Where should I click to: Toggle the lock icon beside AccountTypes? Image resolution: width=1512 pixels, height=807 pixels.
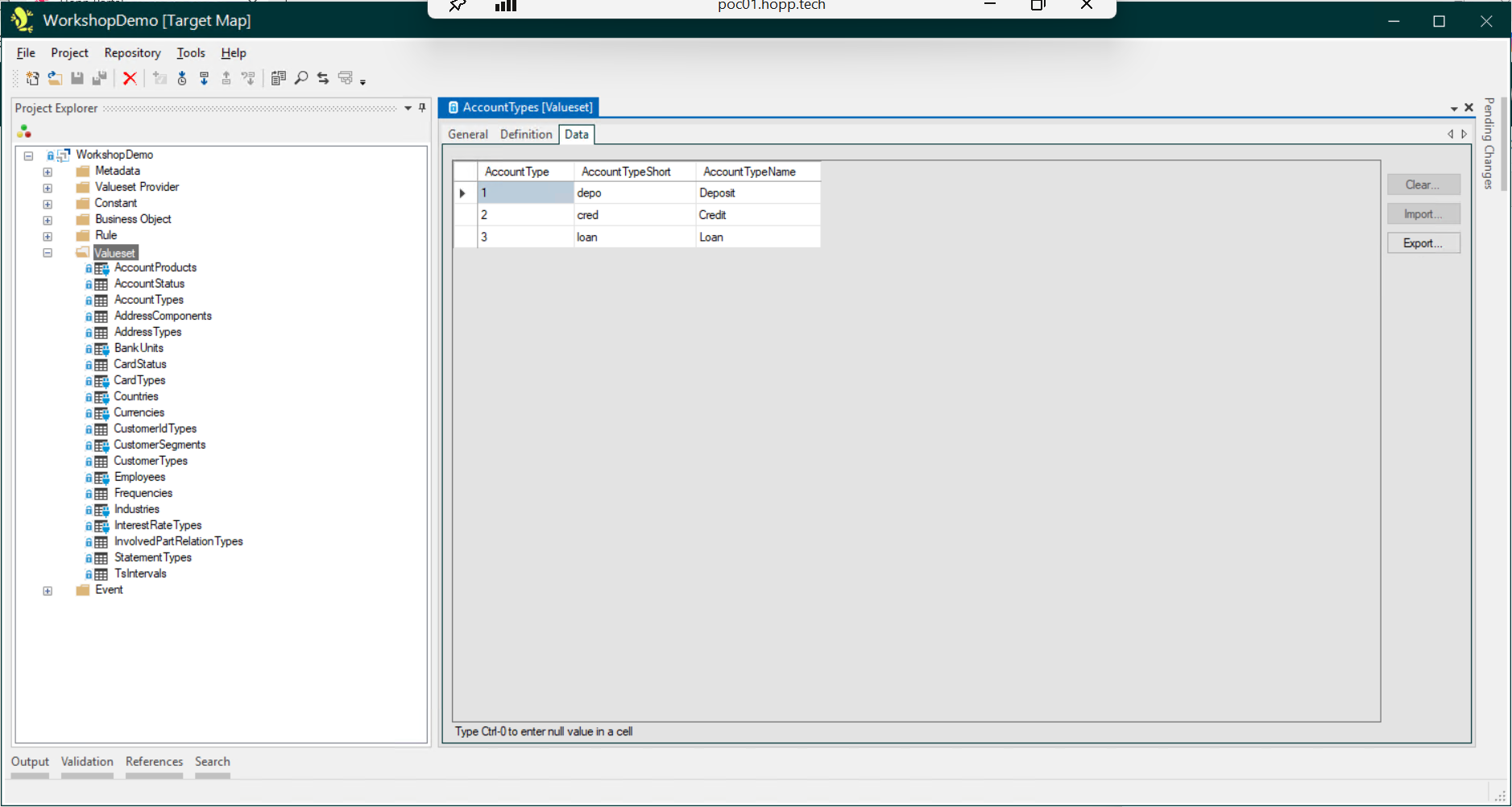pos(89,300)
